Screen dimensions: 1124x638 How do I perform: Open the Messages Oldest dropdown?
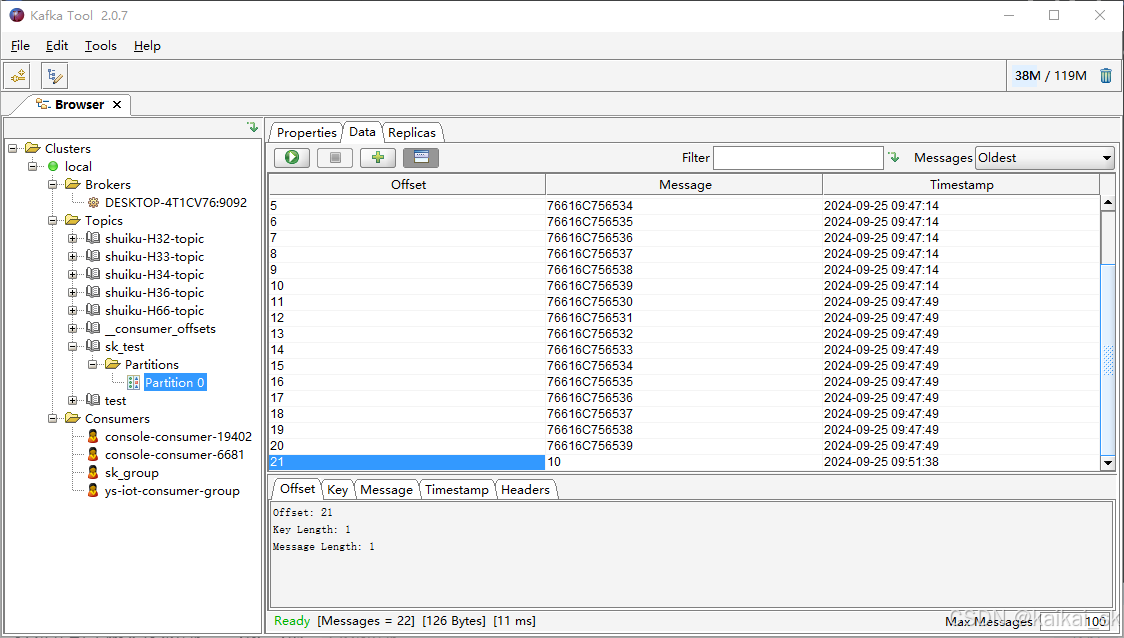(1045, 158)
